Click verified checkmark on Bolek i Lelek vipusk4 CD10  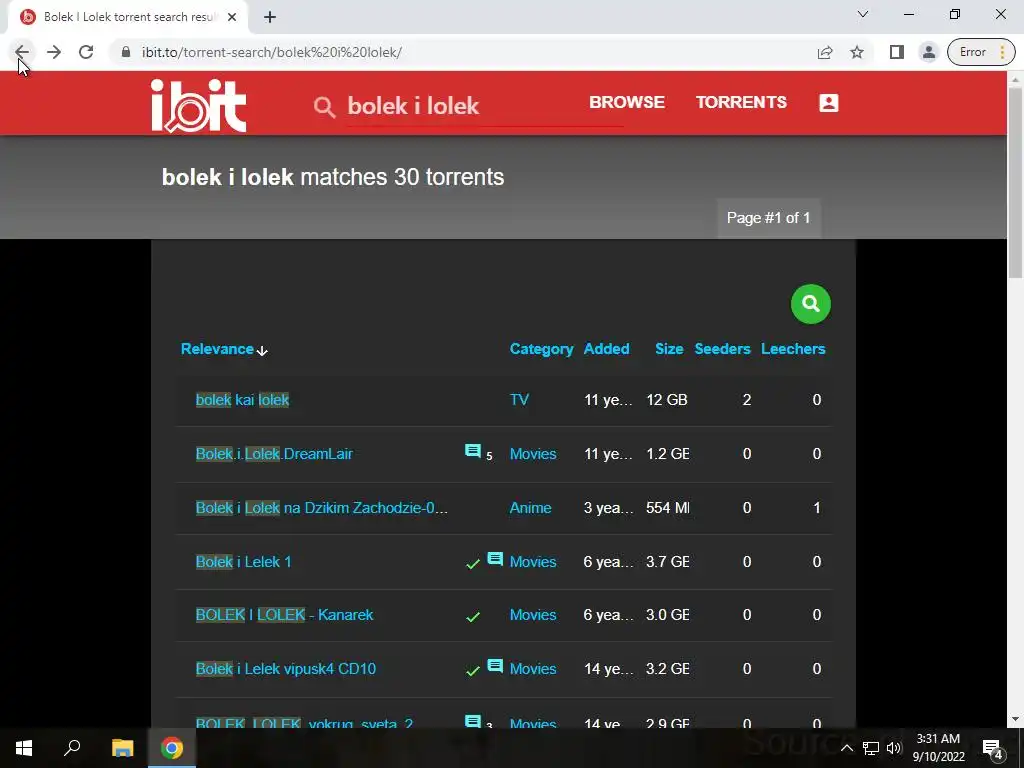point(473,671)
